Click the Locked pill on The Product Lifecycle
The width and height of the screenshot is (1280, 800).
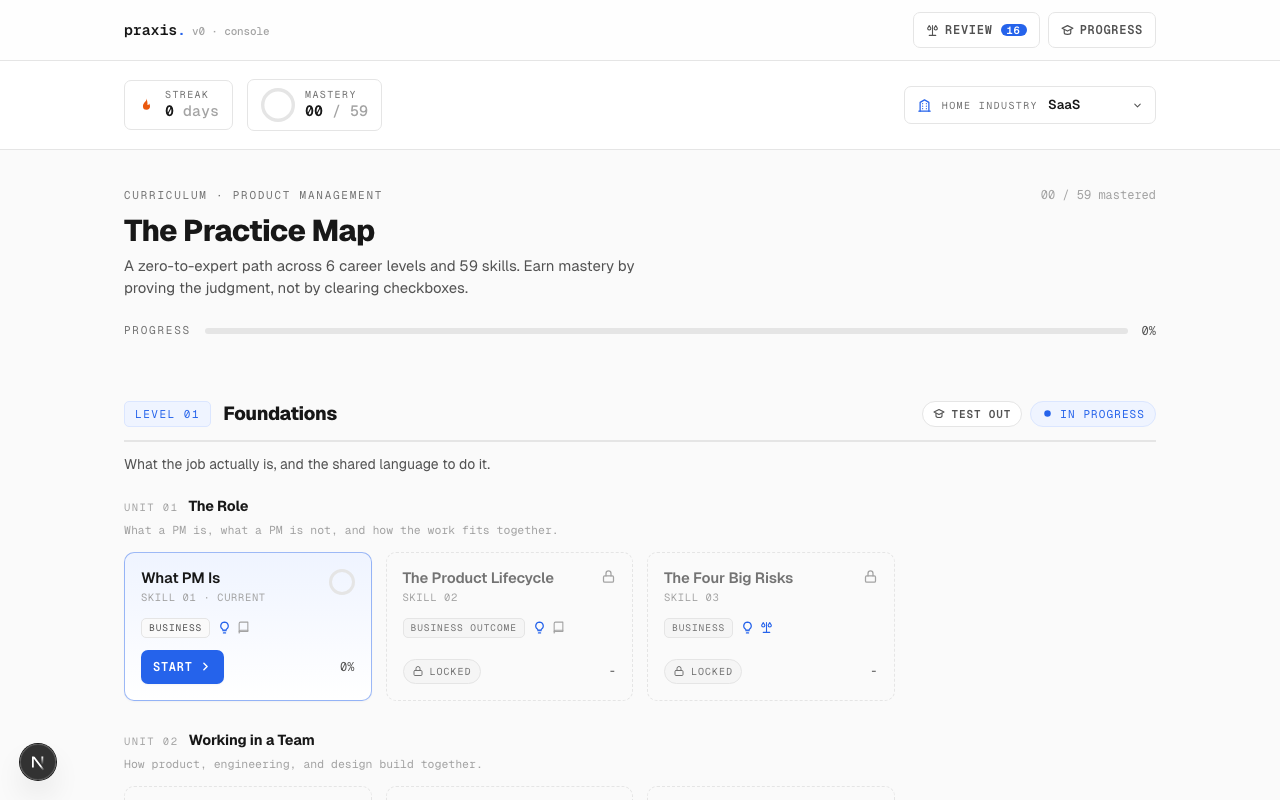pyautogui.click(x=442, y=672)
